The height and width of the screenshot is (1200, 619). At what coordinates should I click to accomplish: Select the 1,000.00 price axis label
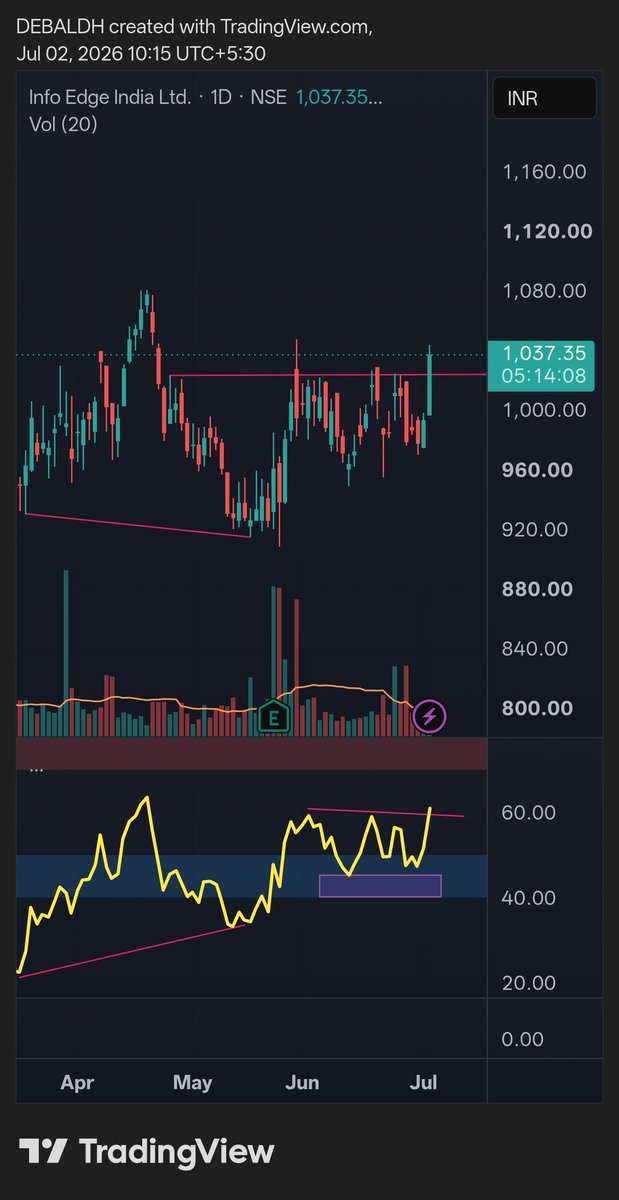(x=545, y=410)
